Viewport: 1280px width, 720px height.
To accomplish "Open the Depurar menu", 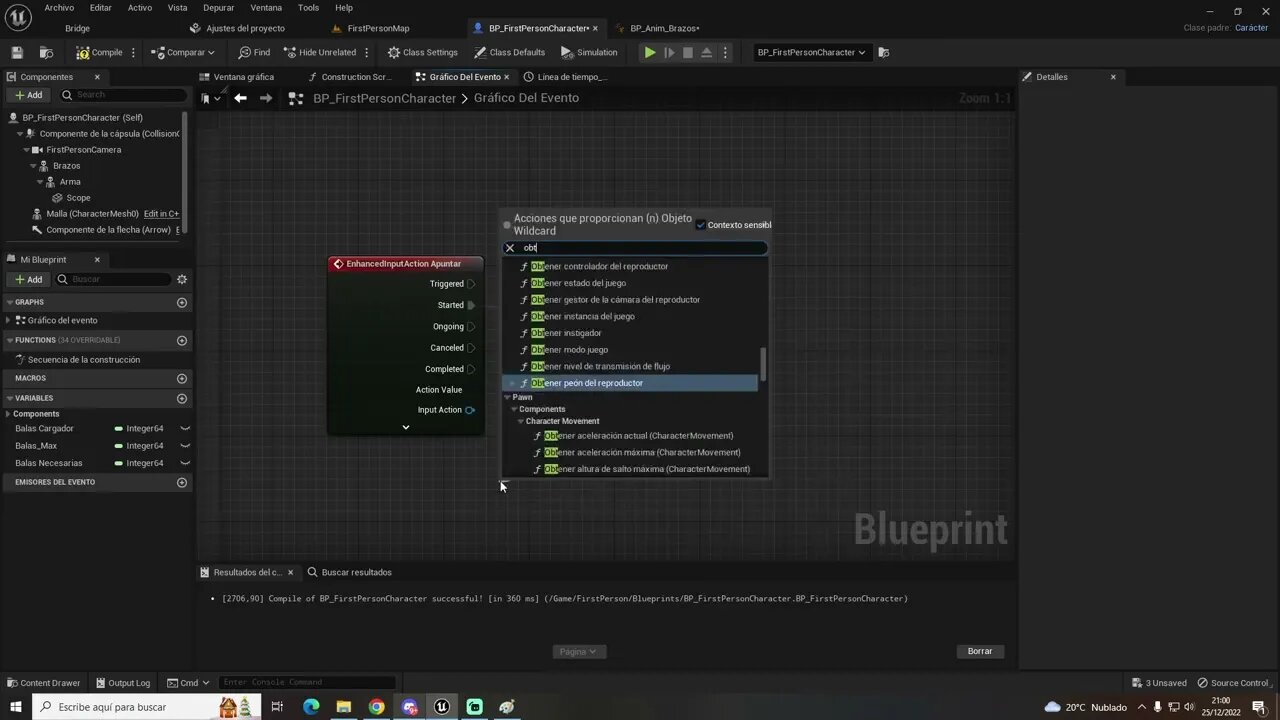I will pyautogui.click(x=218, y=7).
